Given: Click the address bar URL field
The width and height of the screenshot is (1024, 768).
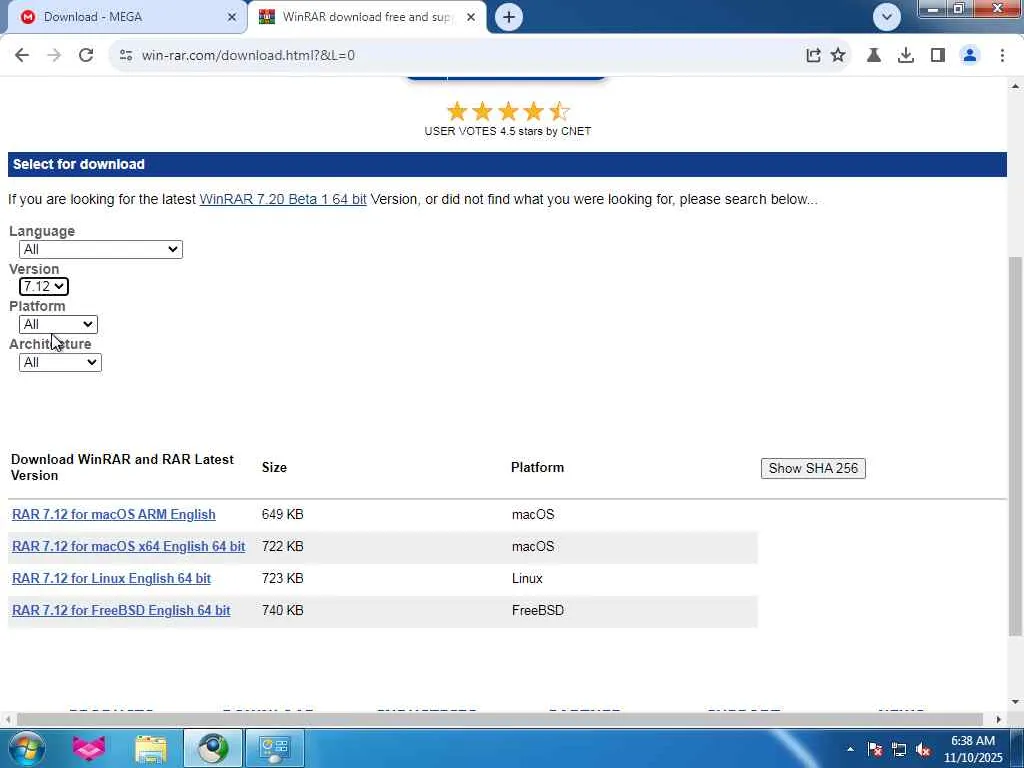Looking at the screenshot, I should (457, 56).
